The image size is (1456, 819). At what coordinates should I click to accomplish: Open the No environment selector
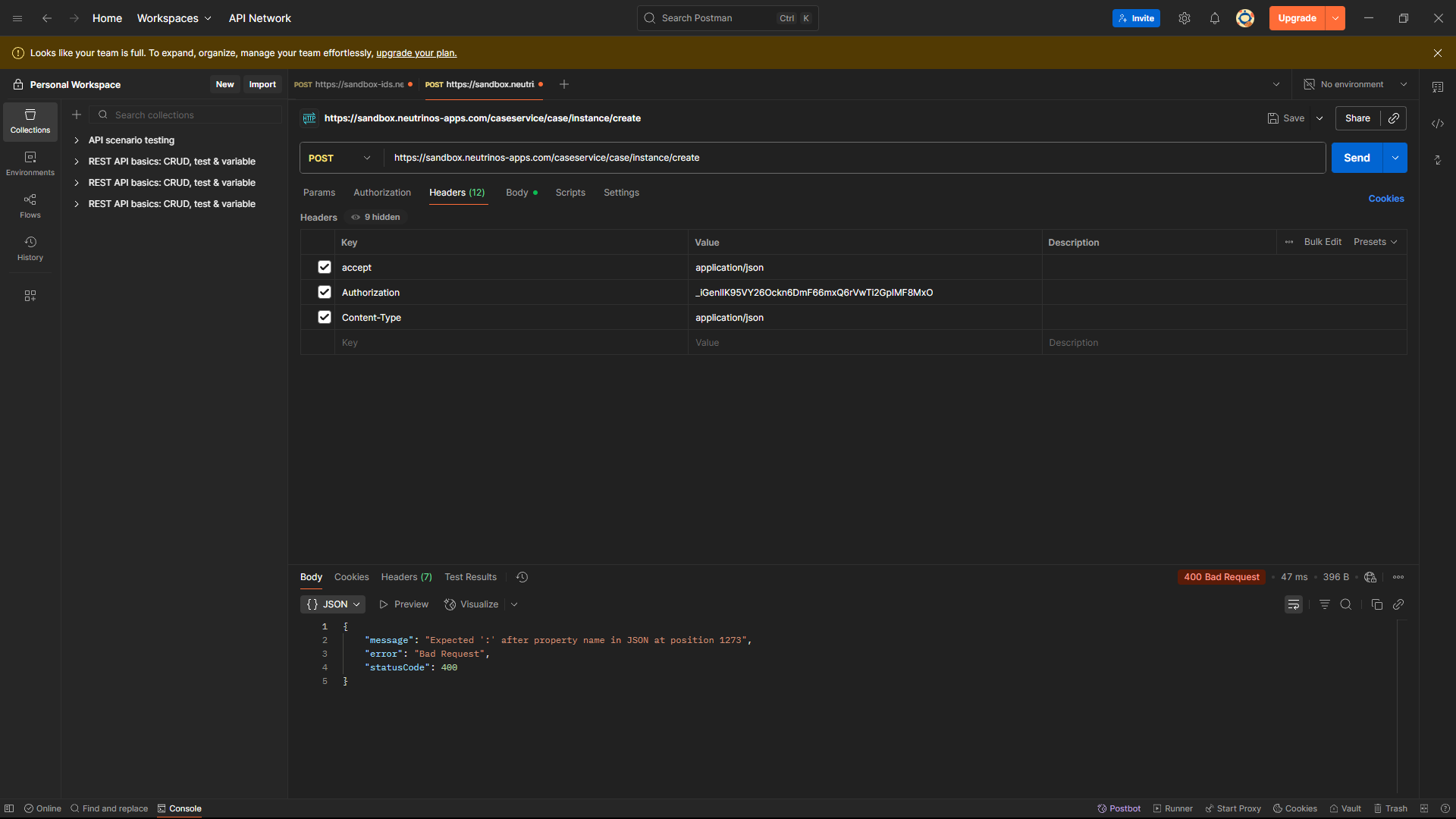click(1355, 84)
